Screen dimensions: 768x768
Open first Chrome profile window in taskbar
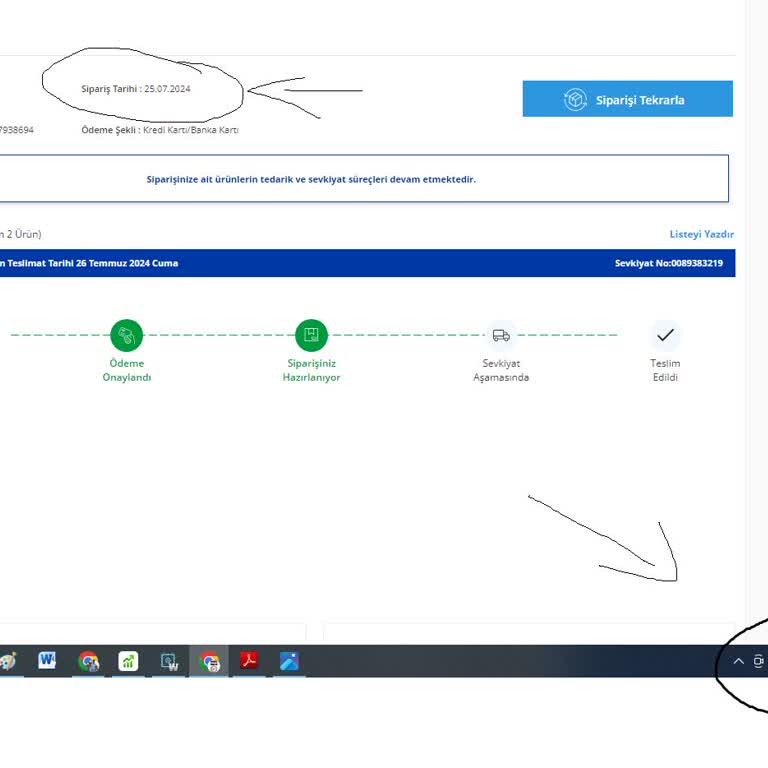[x=88, y=661]
